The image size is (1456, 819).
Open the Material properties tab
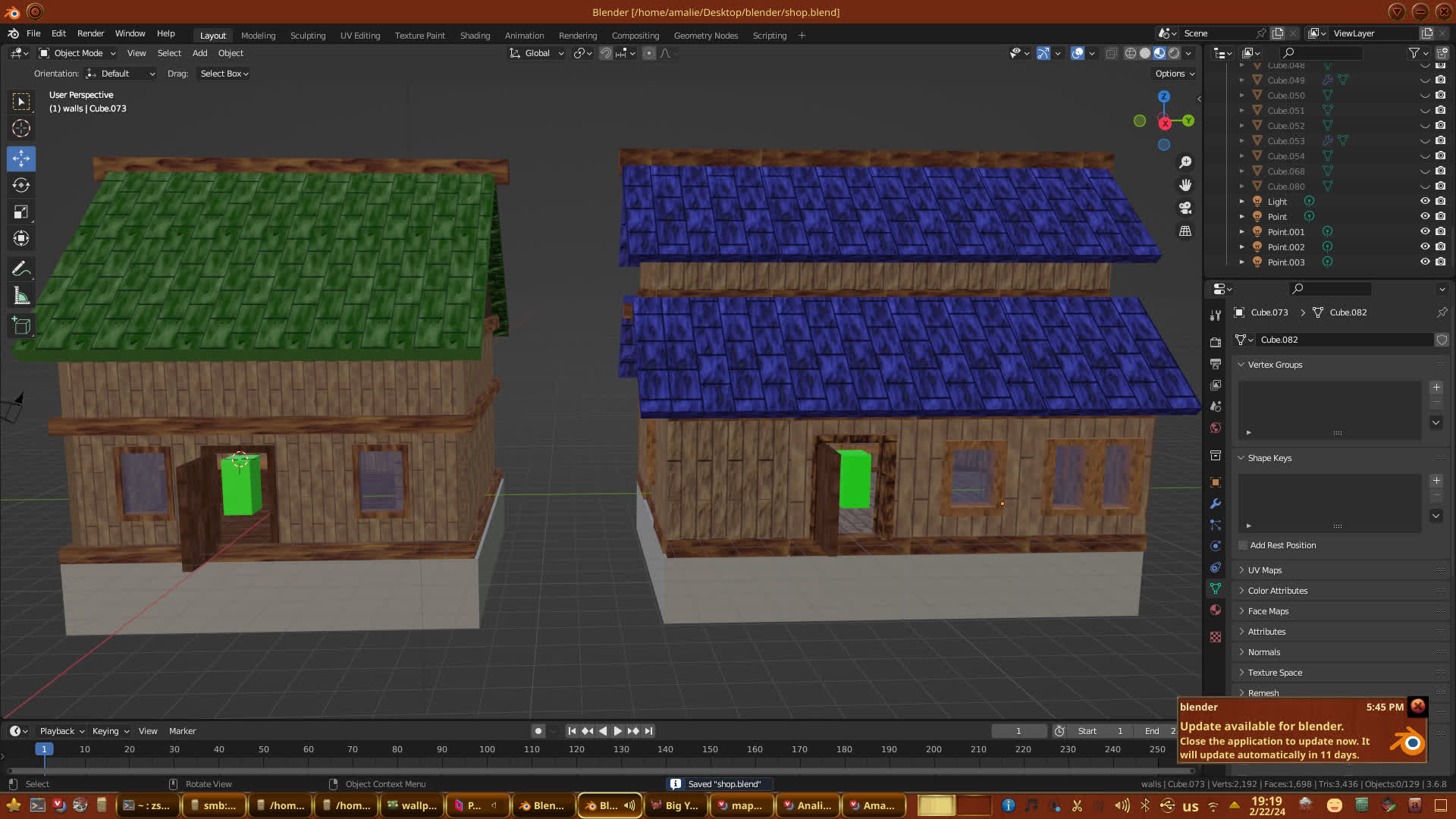click(1216, 610)
